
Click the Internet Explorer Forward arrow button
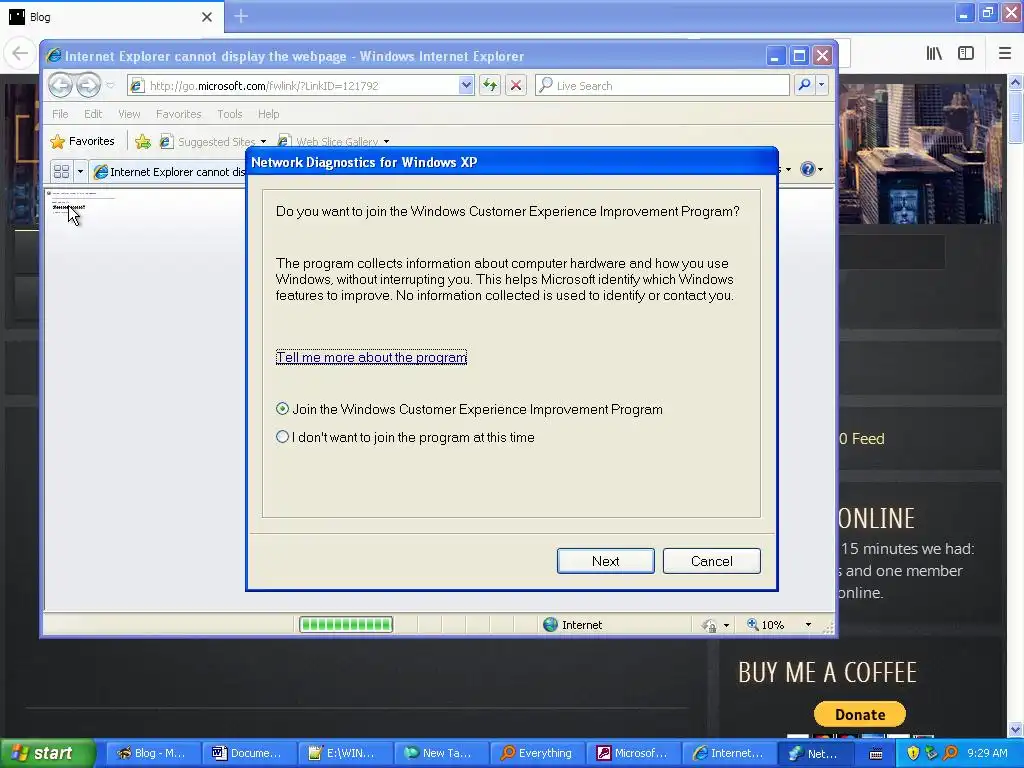click(x=88, y=85)
